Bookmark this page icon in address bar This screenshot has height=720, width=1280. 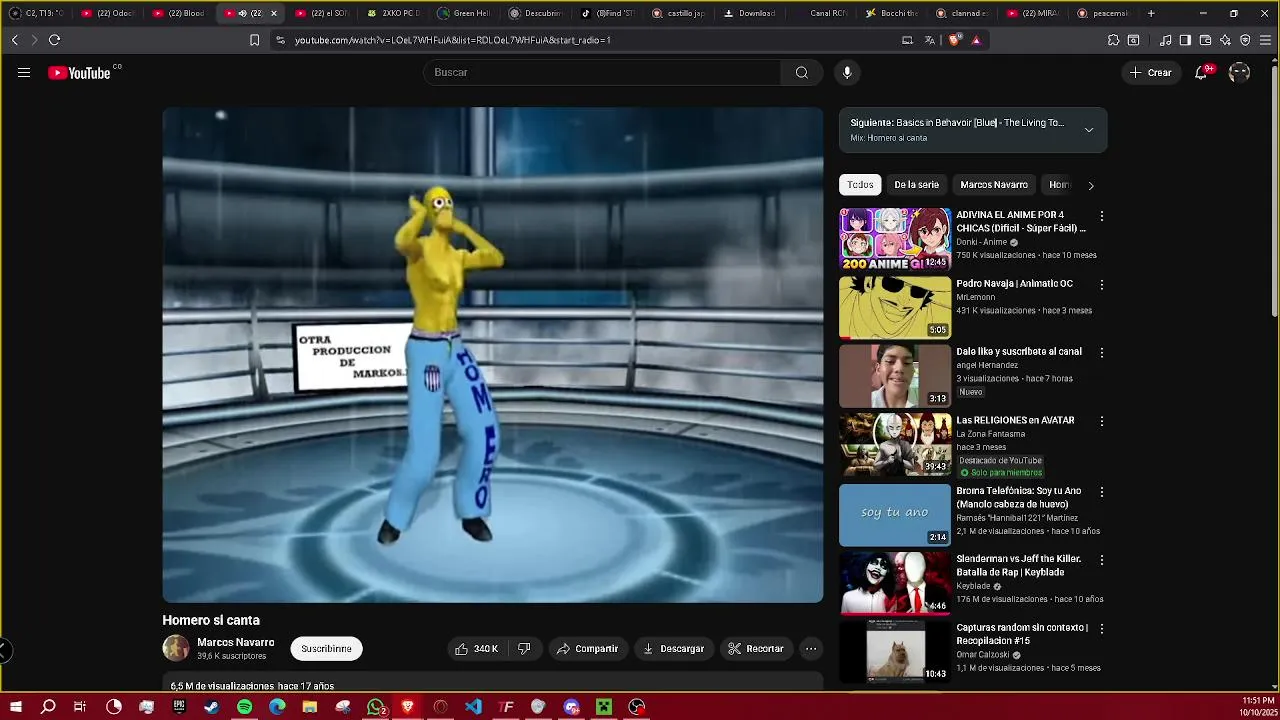coord(254,40)
